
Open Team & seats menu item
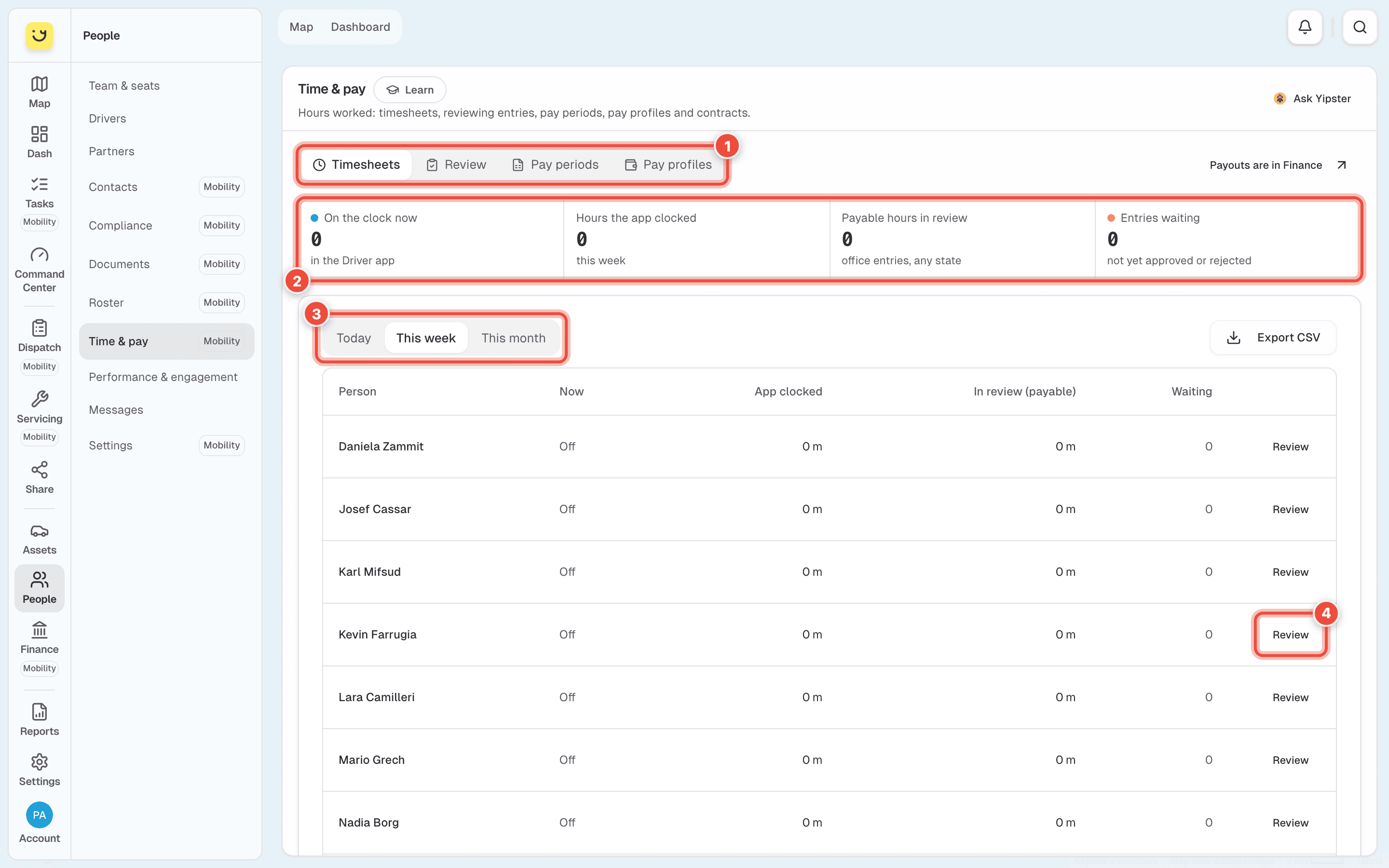[166, 85]
